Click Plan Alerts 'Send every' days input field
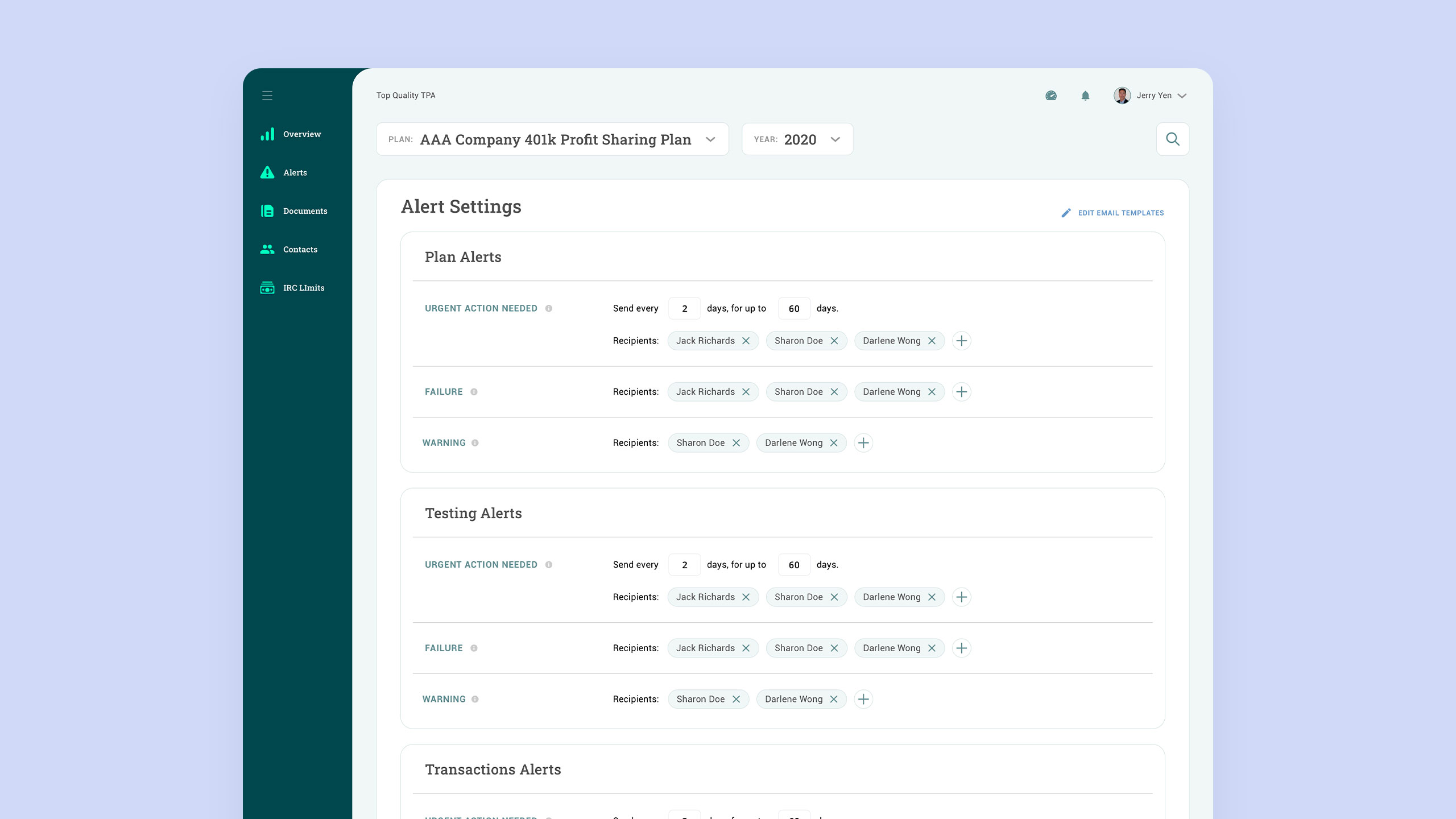Viewport: 1456px width, 819px height. [x=684, y=308]
